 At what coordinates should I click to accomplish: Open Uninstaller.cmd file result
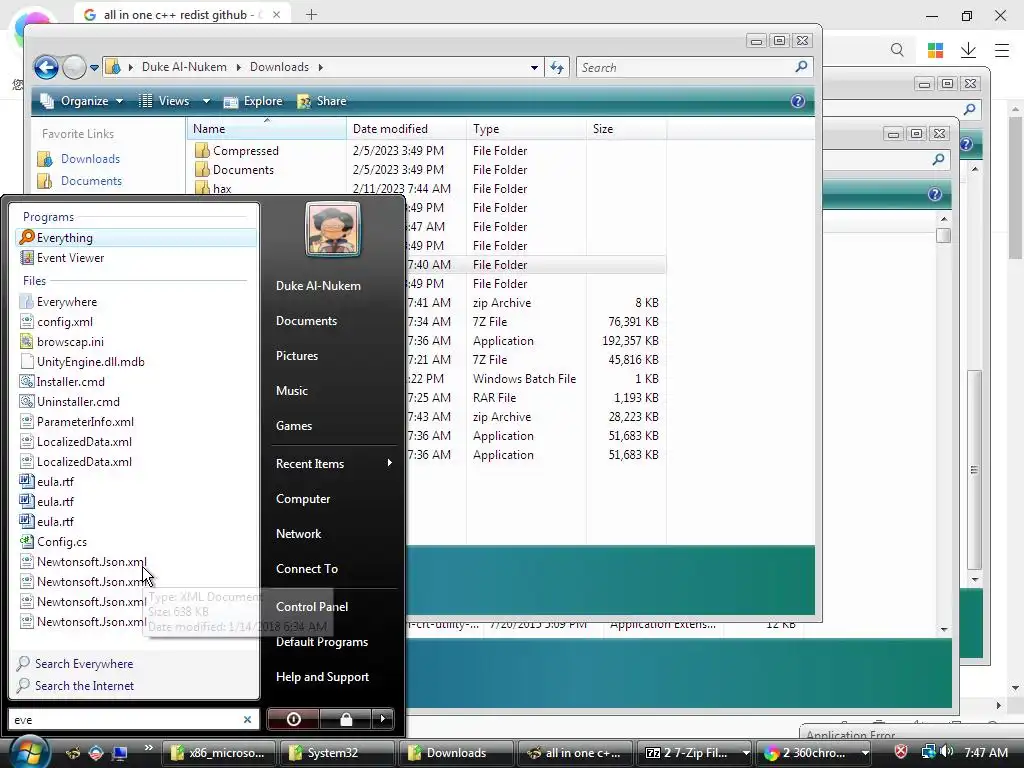136,402
